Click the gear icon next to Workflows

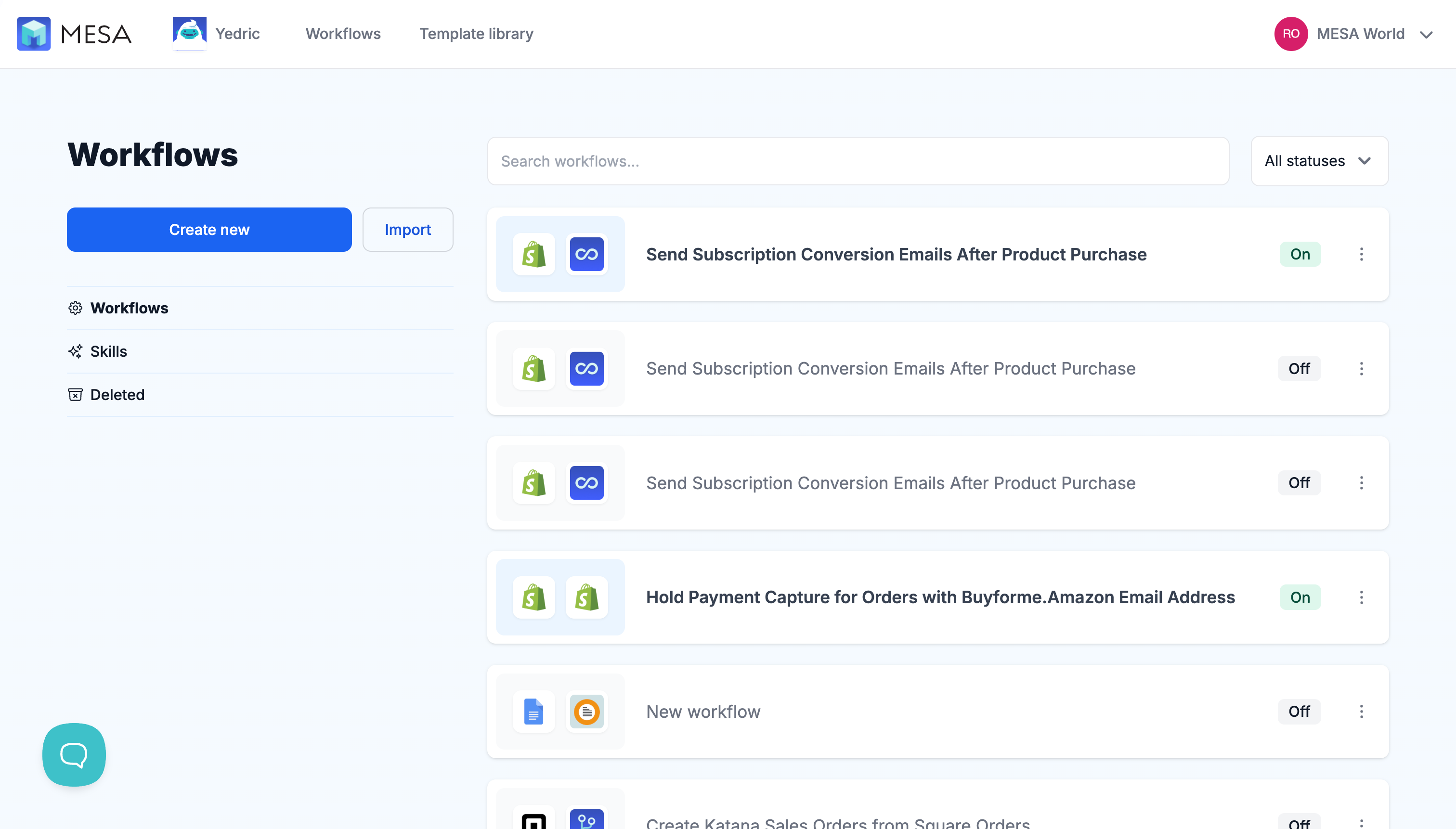point(75,308)
